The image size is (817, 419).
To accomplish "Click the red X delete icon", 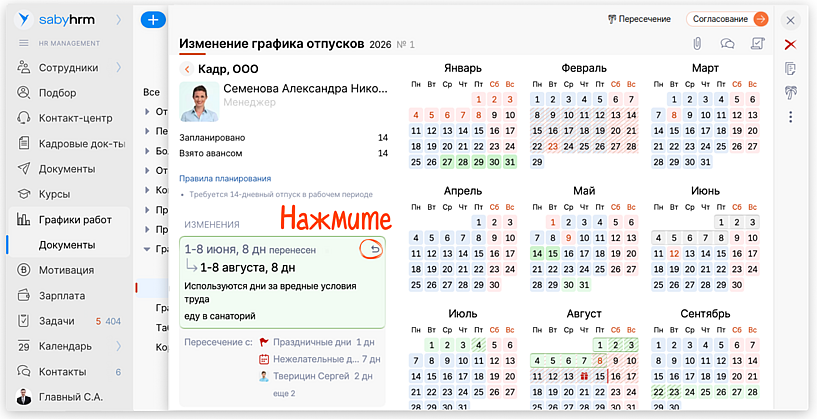I will [790, 44].
